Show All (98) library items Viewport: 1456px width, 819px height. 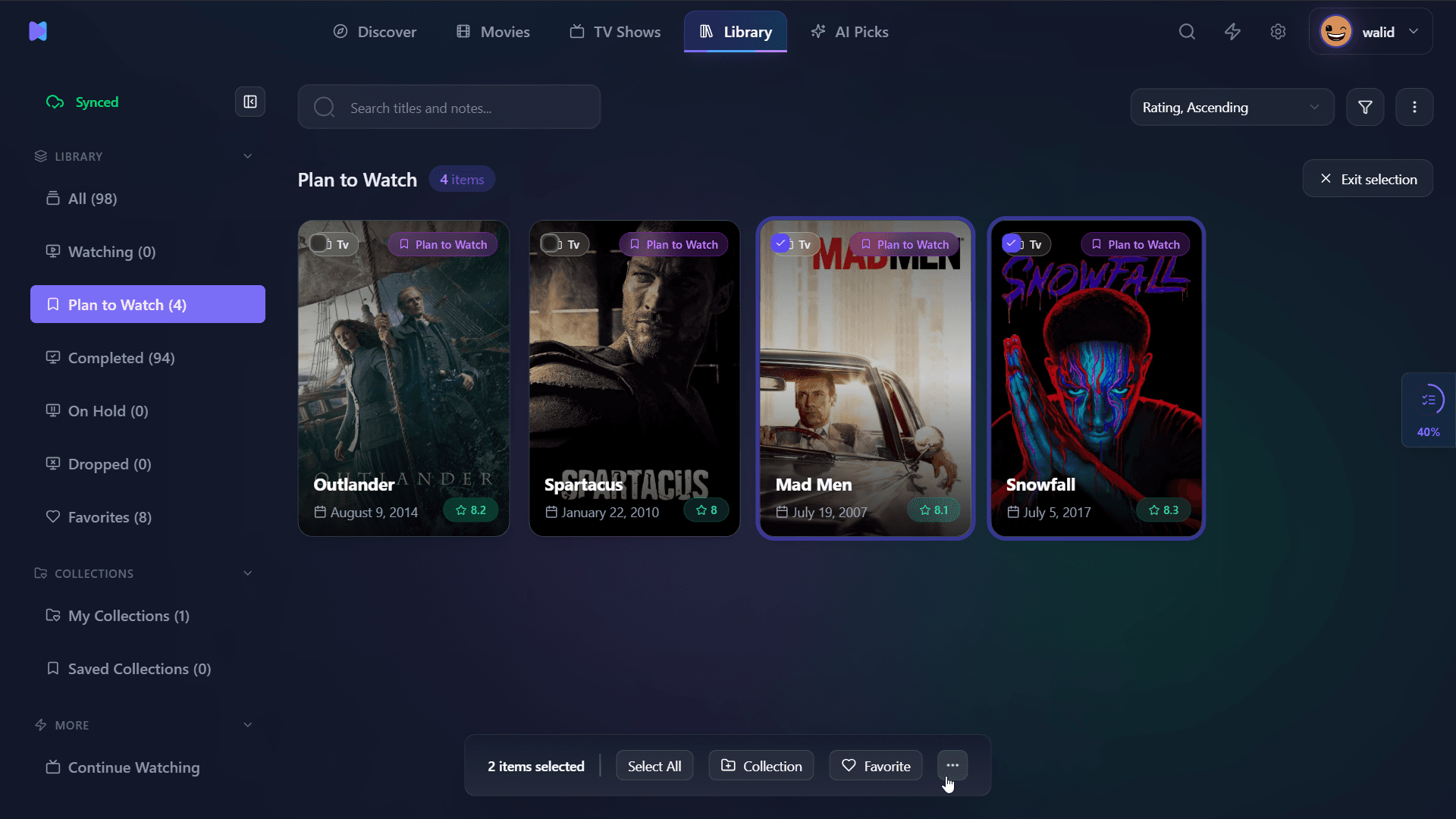[x=148, y=199]
